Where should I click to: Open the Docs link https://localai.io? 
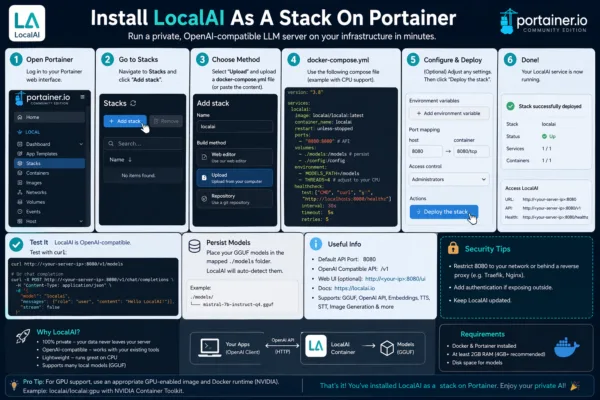point(354,288)
